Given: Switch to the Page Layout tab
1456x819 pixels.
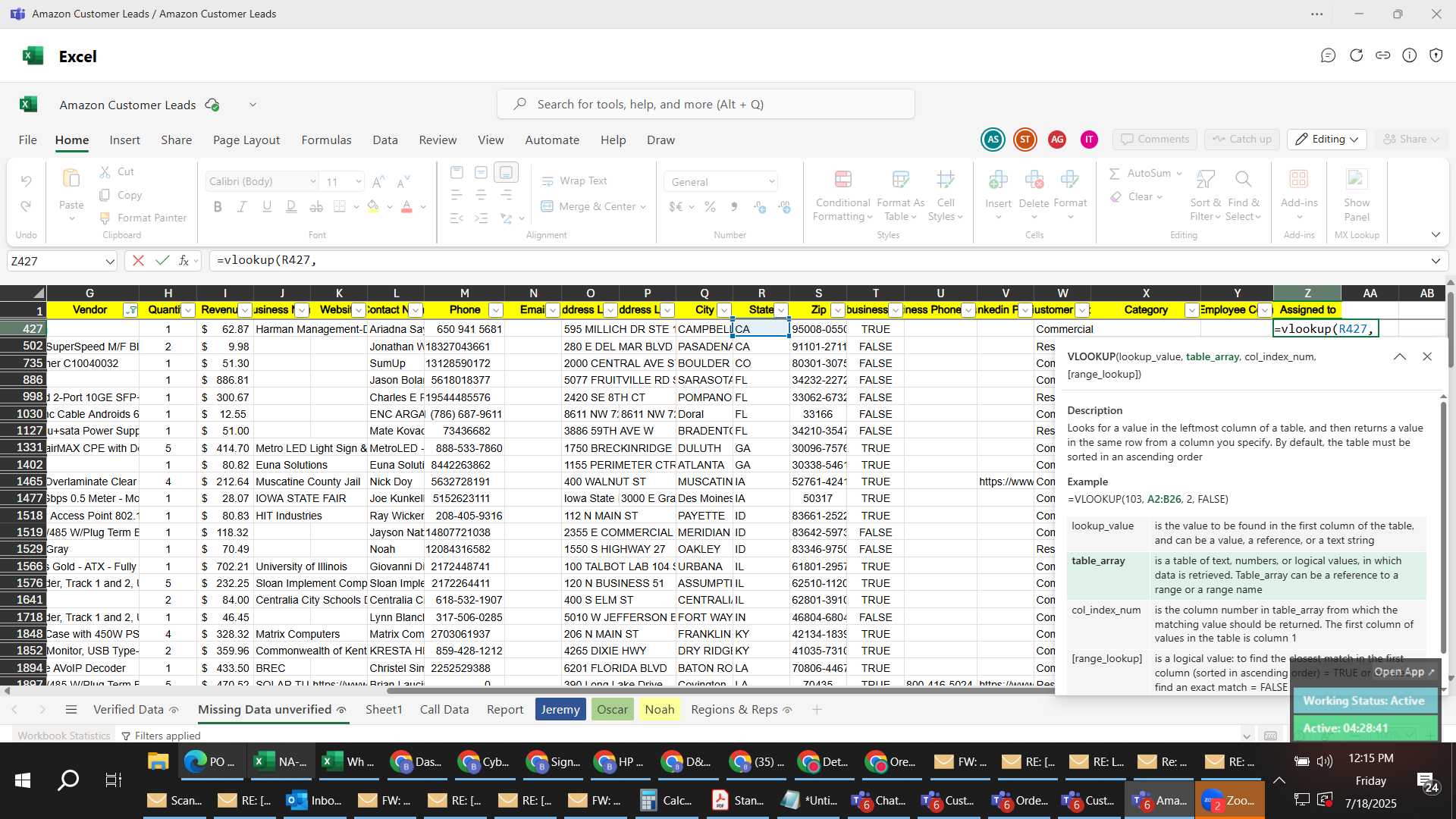Looking at the screenshot, I should tap(246, 140).
